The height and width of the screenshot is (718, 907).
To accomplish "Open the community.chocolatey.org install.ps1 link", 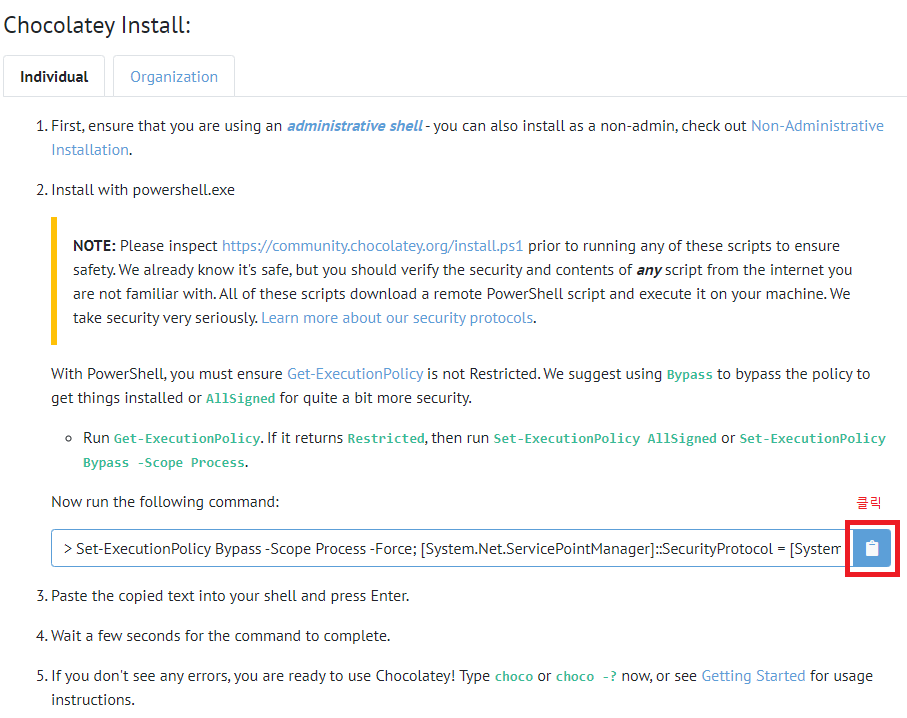I will 373,246.
